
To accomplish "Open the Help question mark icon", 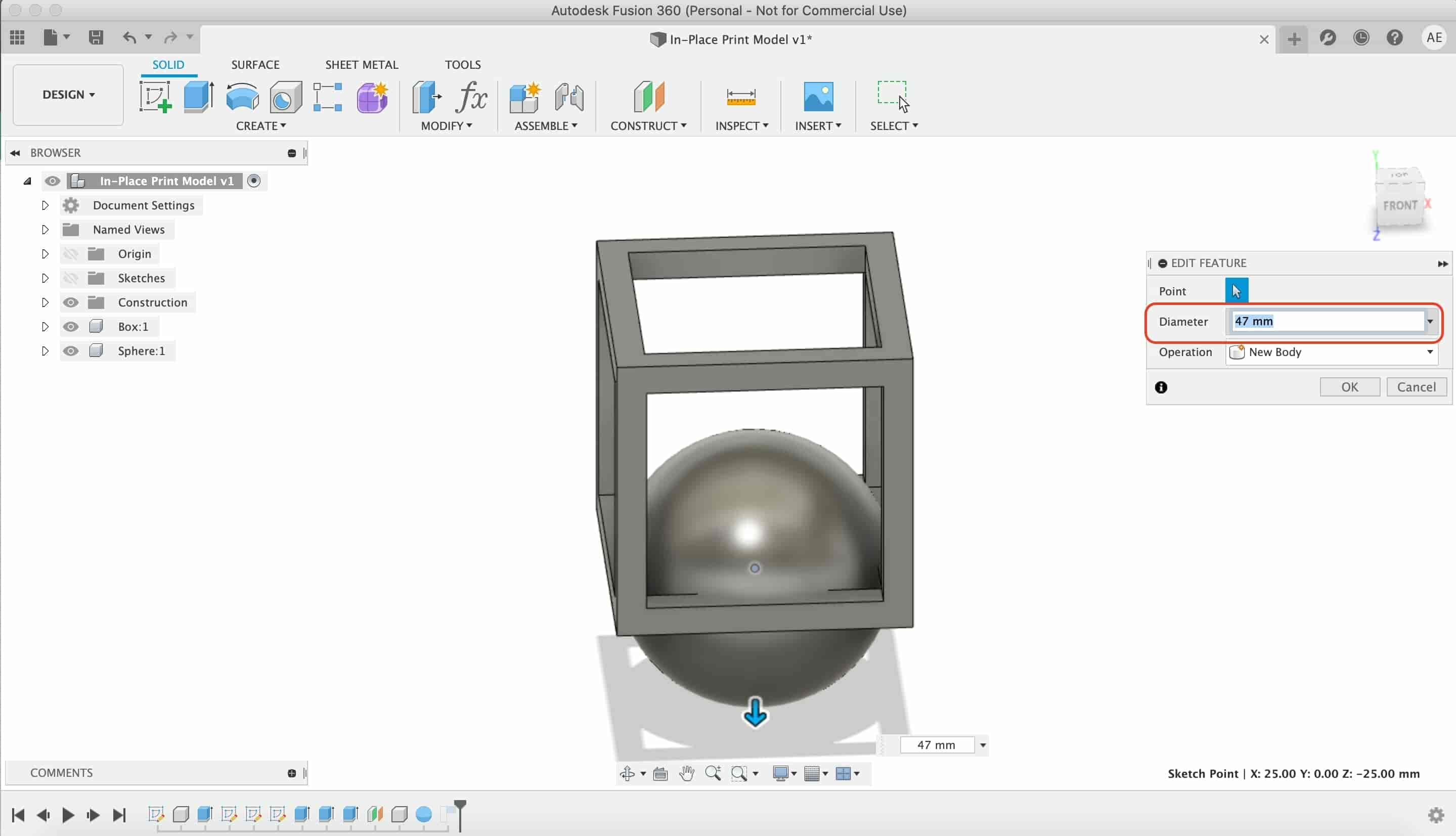I will 1395,38.
